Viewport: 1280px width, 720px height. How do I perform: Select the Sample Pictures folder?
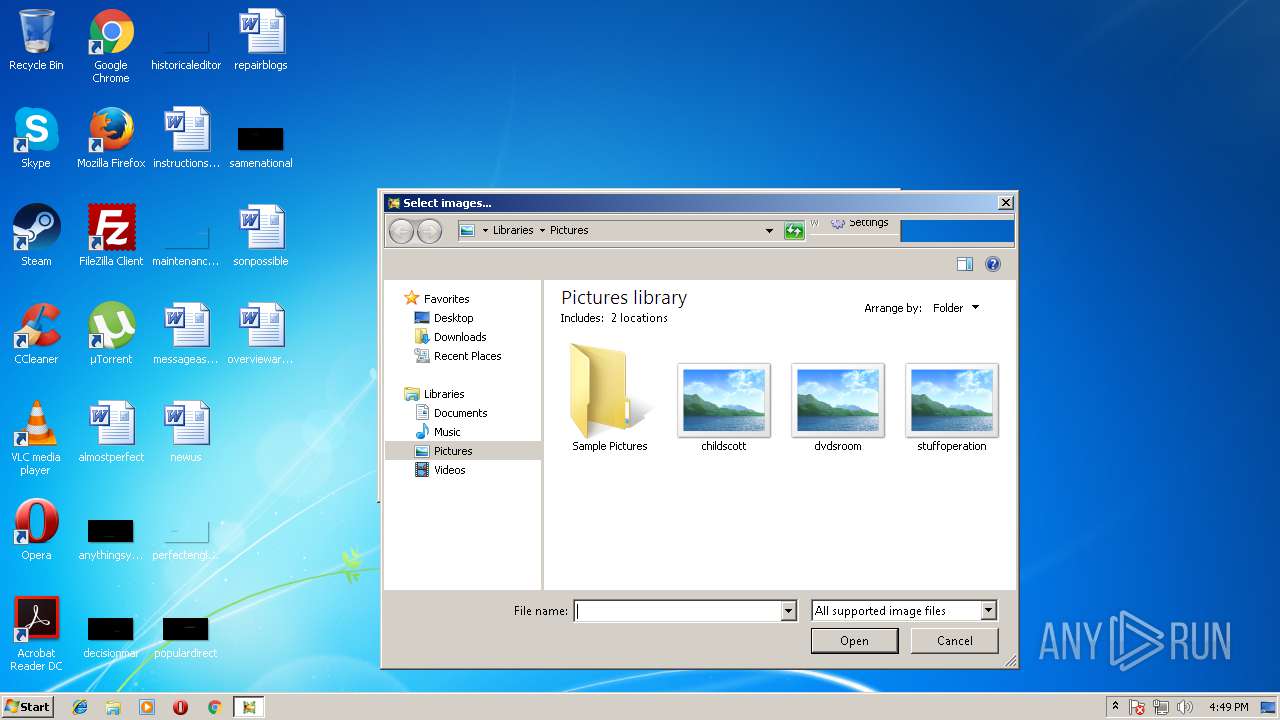610,399
